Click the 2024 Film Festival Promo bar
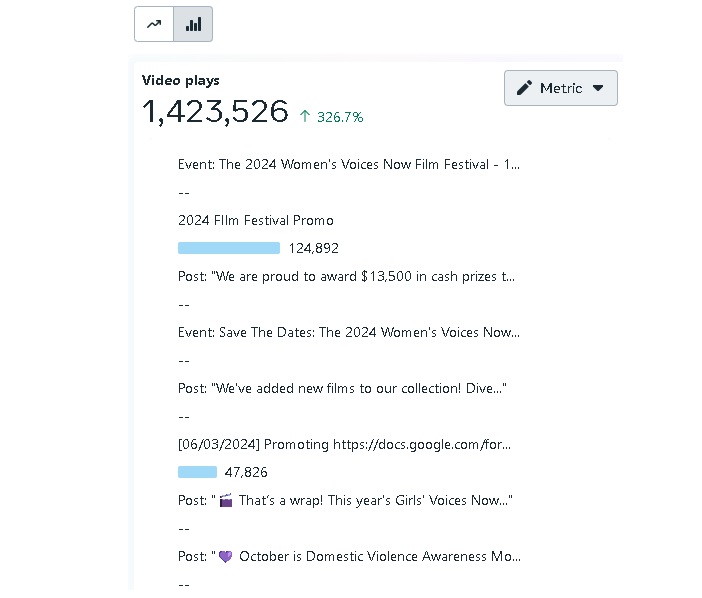This screenshot has height=598, width=702. pyautogui.click(x=229, y=248)
